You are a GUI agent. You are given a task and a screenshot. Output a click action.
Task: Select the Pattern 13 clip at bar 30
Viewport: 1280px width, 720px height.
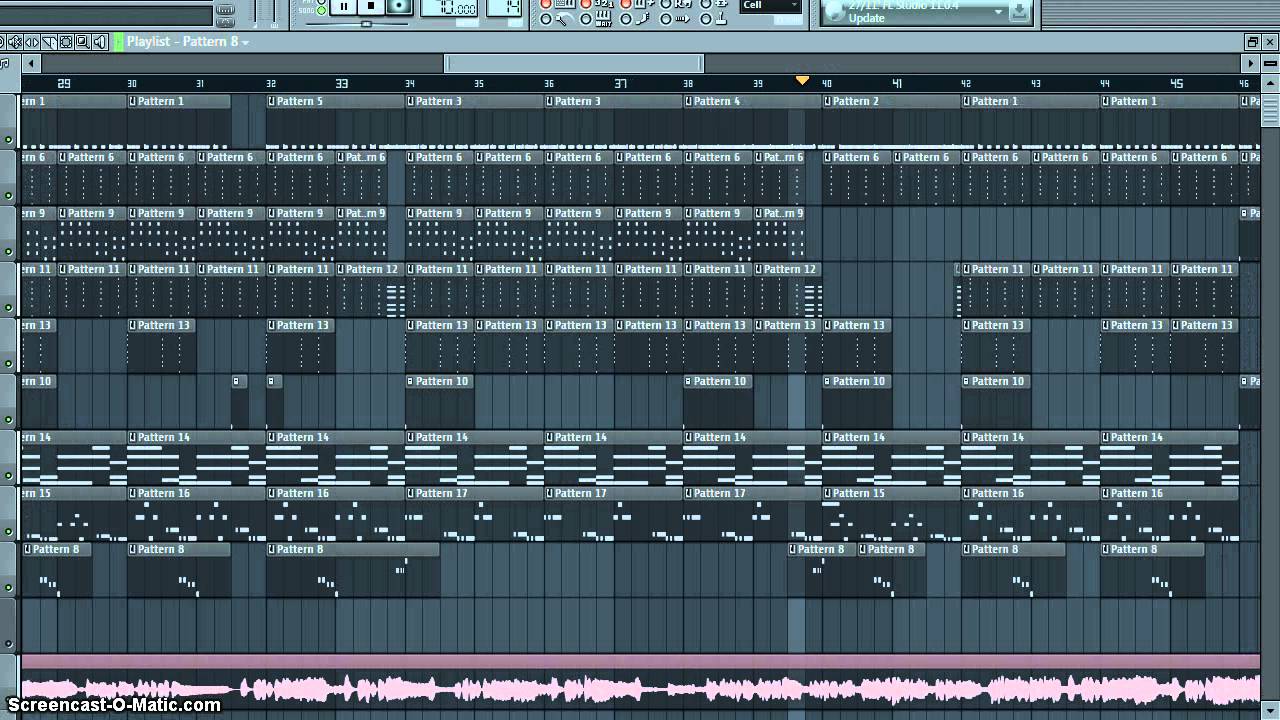(162, 325)
